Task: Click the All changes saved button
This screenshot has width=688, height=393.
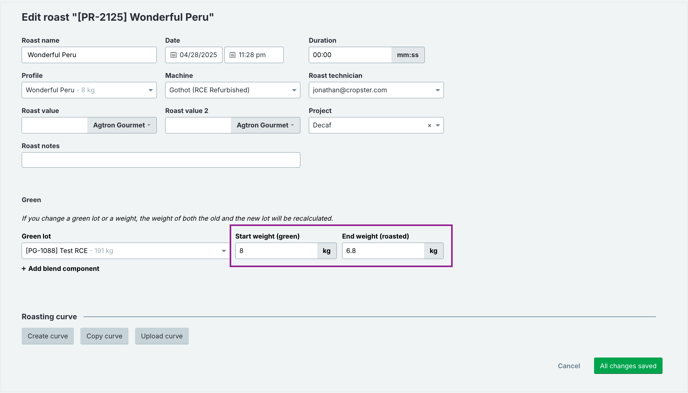Action: click(628, 366)
